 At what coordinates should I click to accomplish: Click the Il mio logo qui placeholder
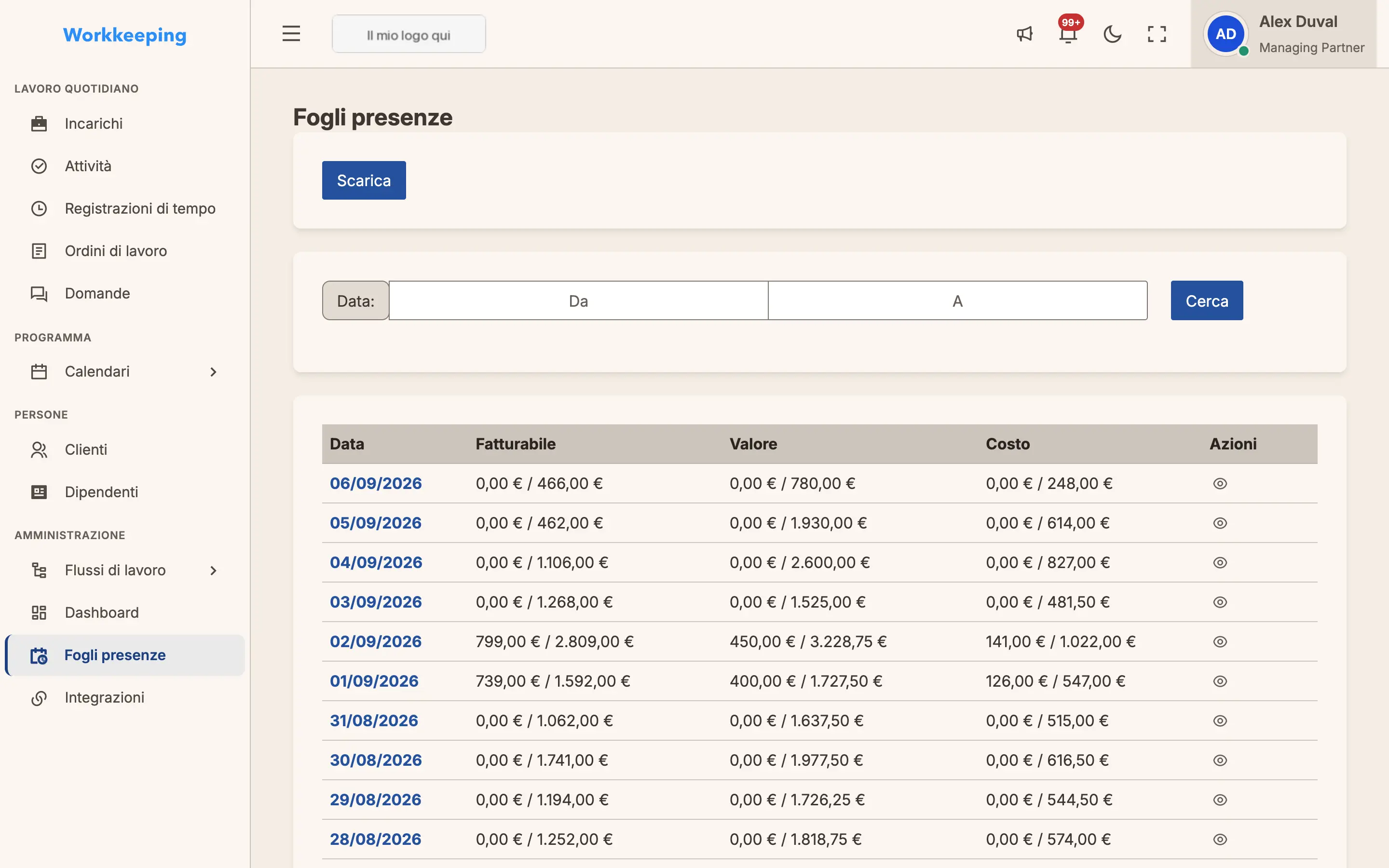(409, 34)
